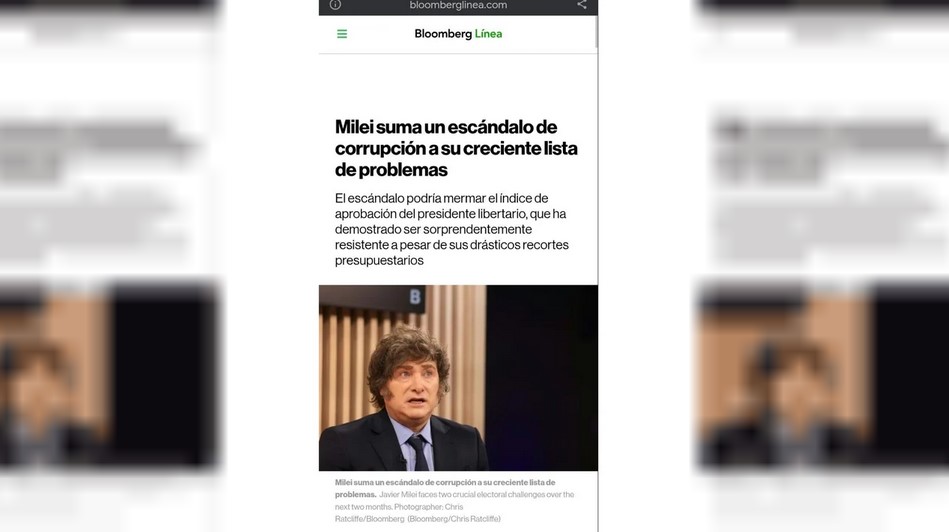Click the blurred portrait on left side
The image size is (949, 532).
point(108,375)
